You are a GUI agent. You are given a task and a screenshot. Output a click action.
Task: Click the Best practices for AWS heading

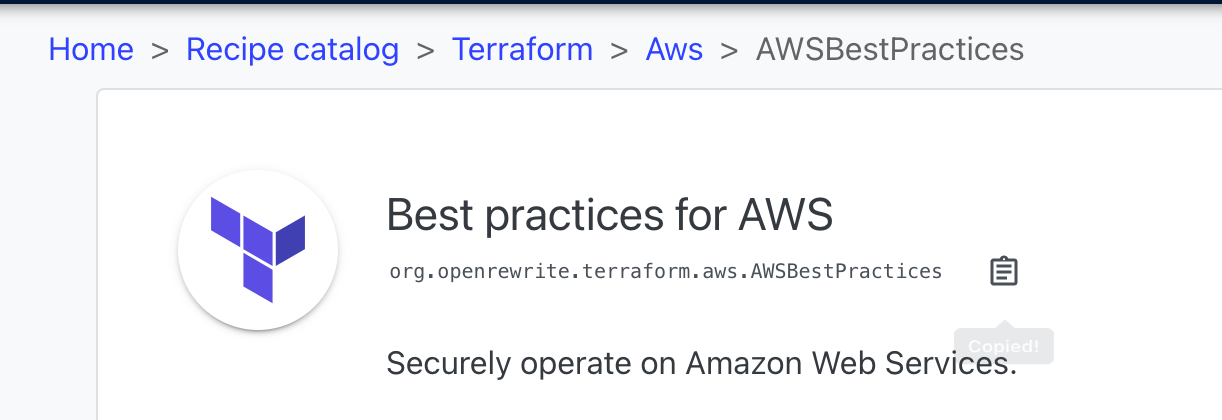610,214
